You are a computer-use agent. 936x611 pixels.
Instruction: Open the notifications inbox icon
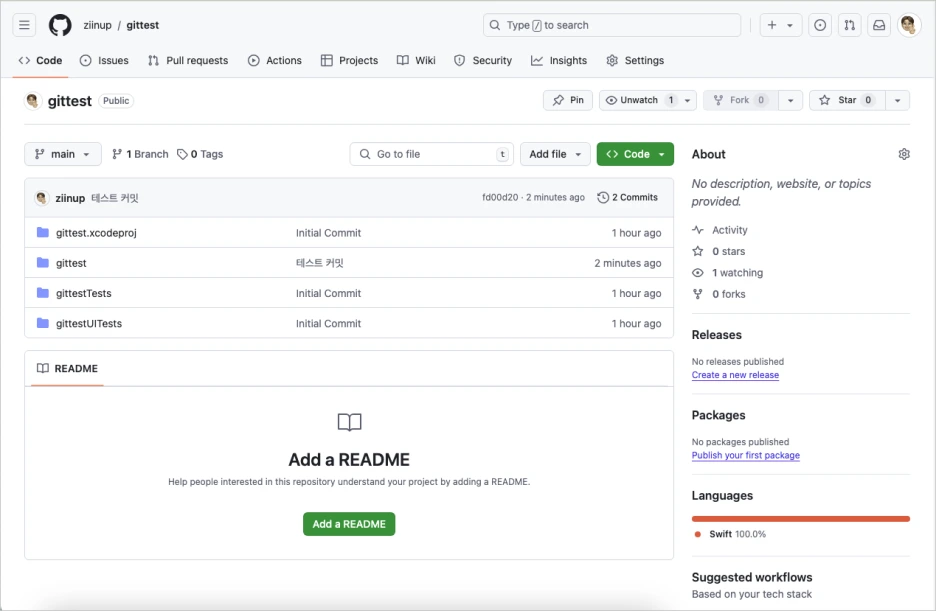click(x=879, y=25)
